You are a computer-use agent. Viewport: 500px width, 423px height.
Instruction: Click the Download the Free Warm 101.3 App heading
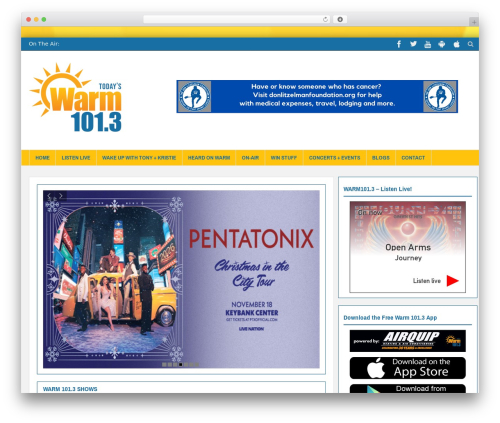pyautogui.click(x=390, y=318)
